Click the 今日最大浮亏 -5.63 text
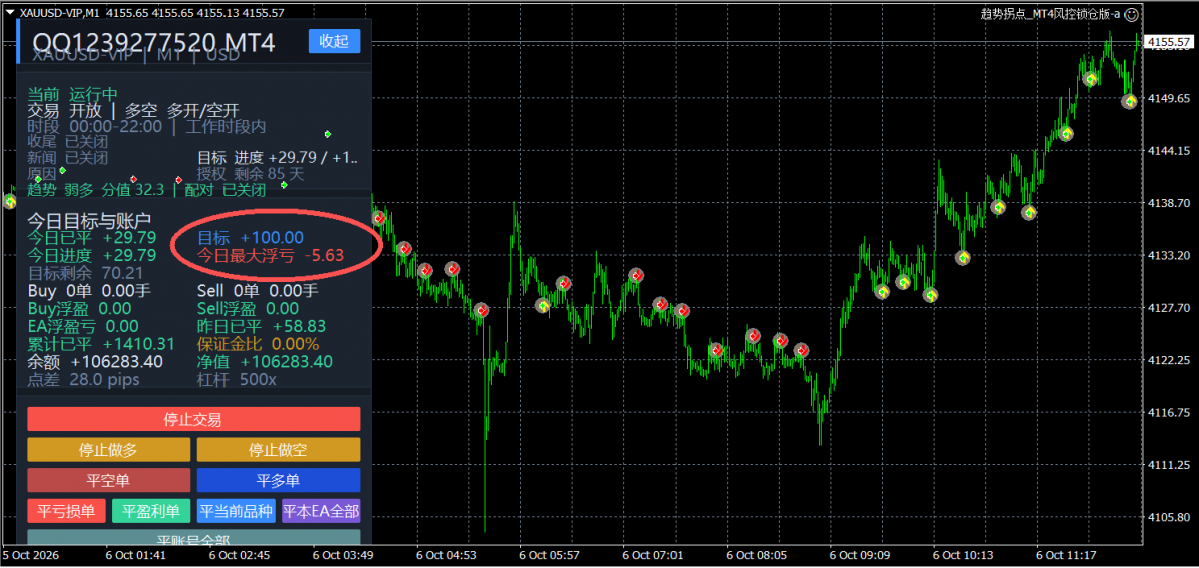The image size is (1199, 568). coord(271,255)
